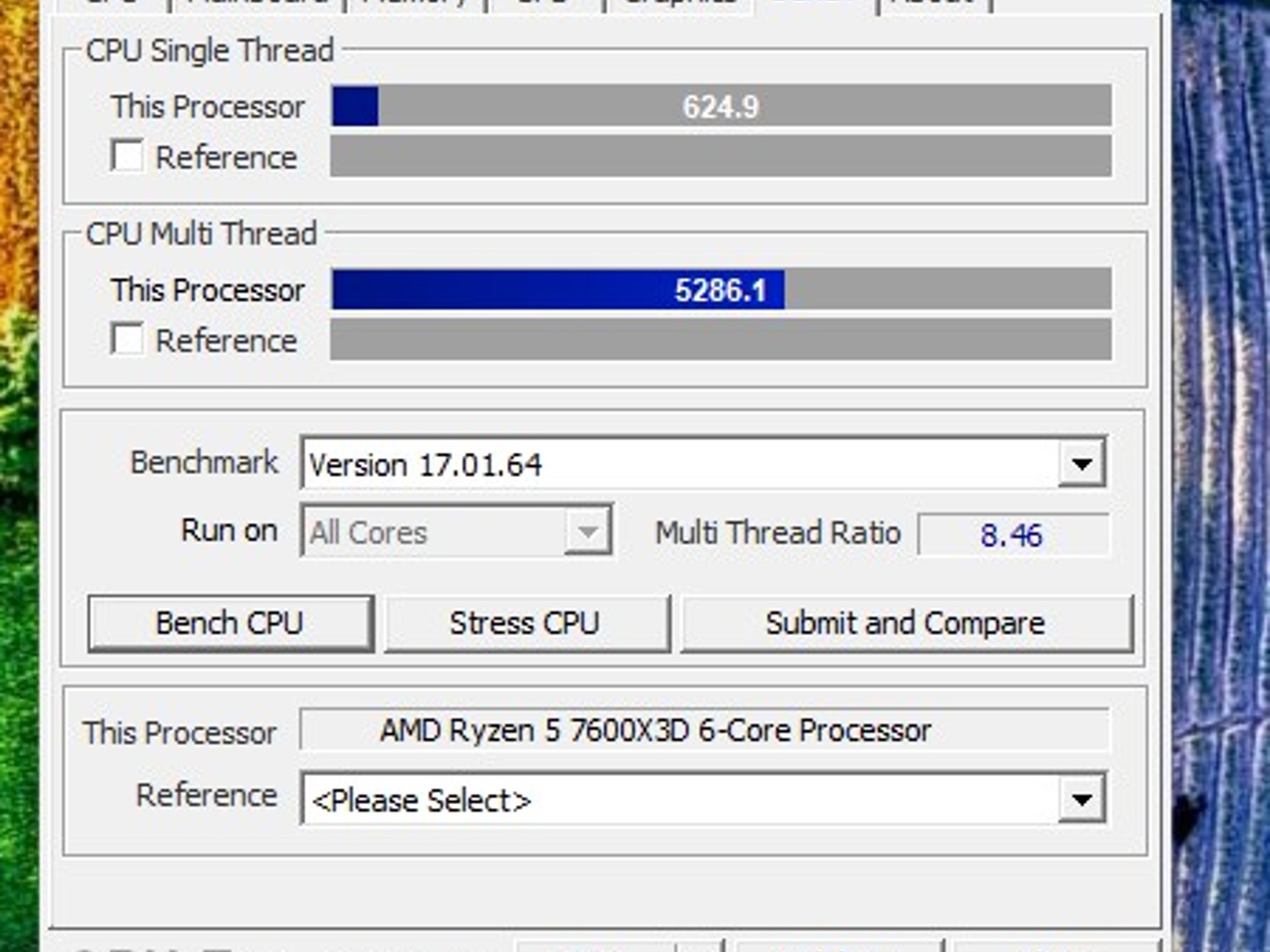Click the CPU Single Thread group label
Viewport: 1270px width, 952px height.
pos(210,50)
